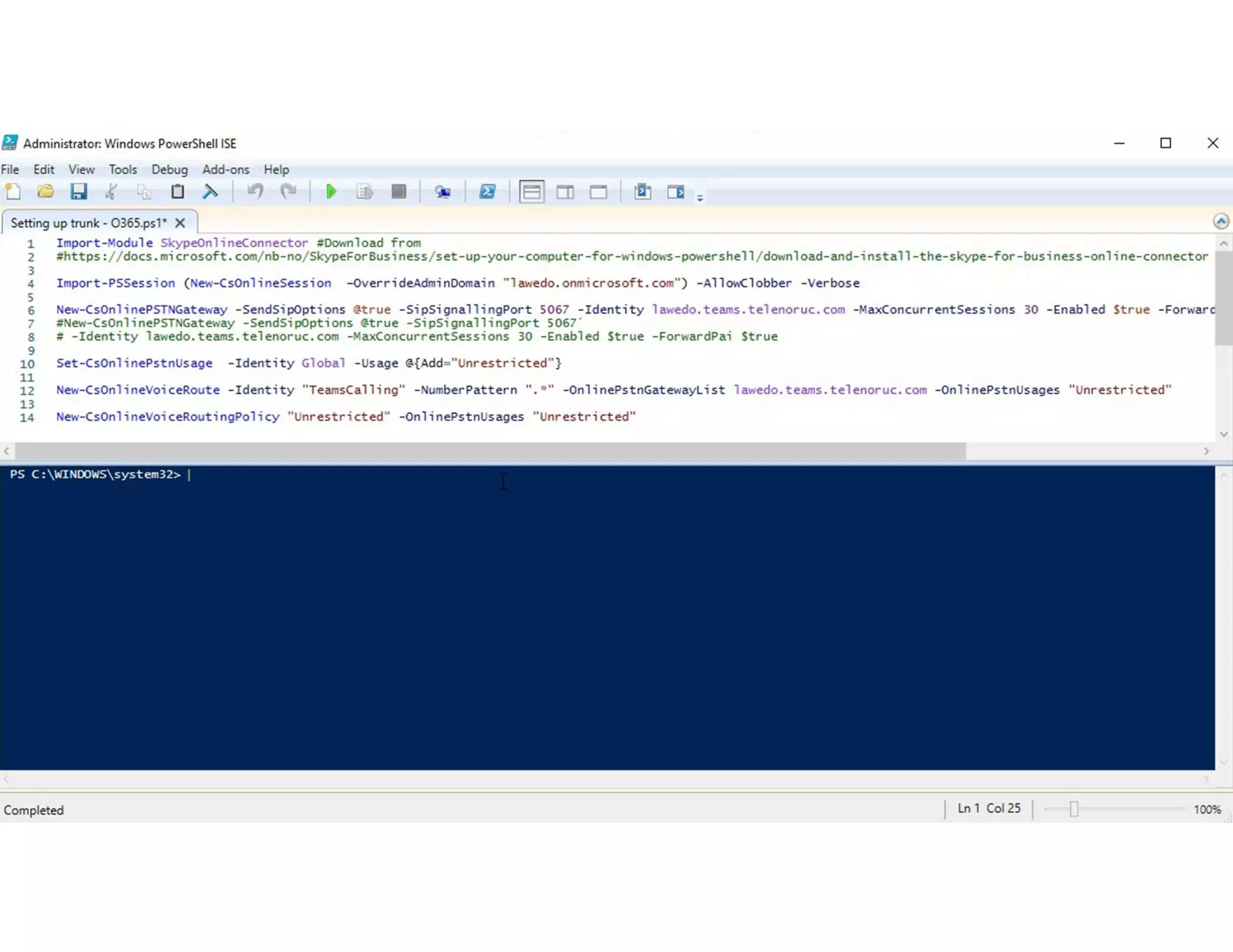Open toolbar overflow options arrow
Screen dimensions: 1233x952
[700, 197]
